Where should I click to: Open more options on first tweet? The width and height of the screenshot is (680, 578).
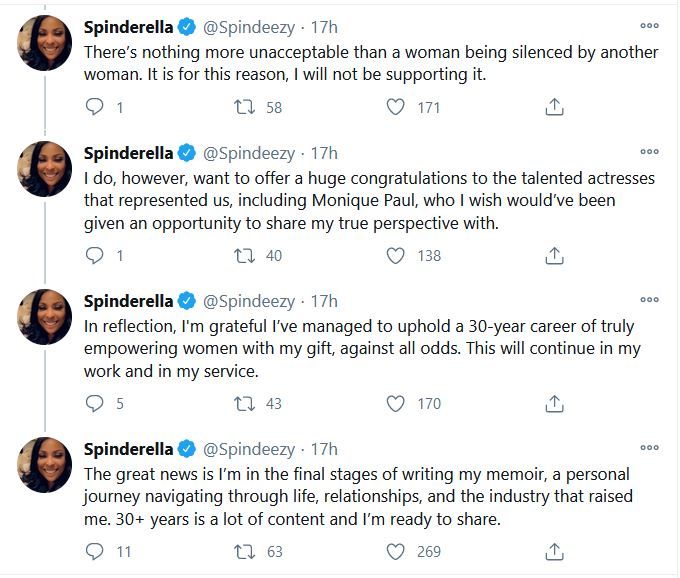pos(649,26)
